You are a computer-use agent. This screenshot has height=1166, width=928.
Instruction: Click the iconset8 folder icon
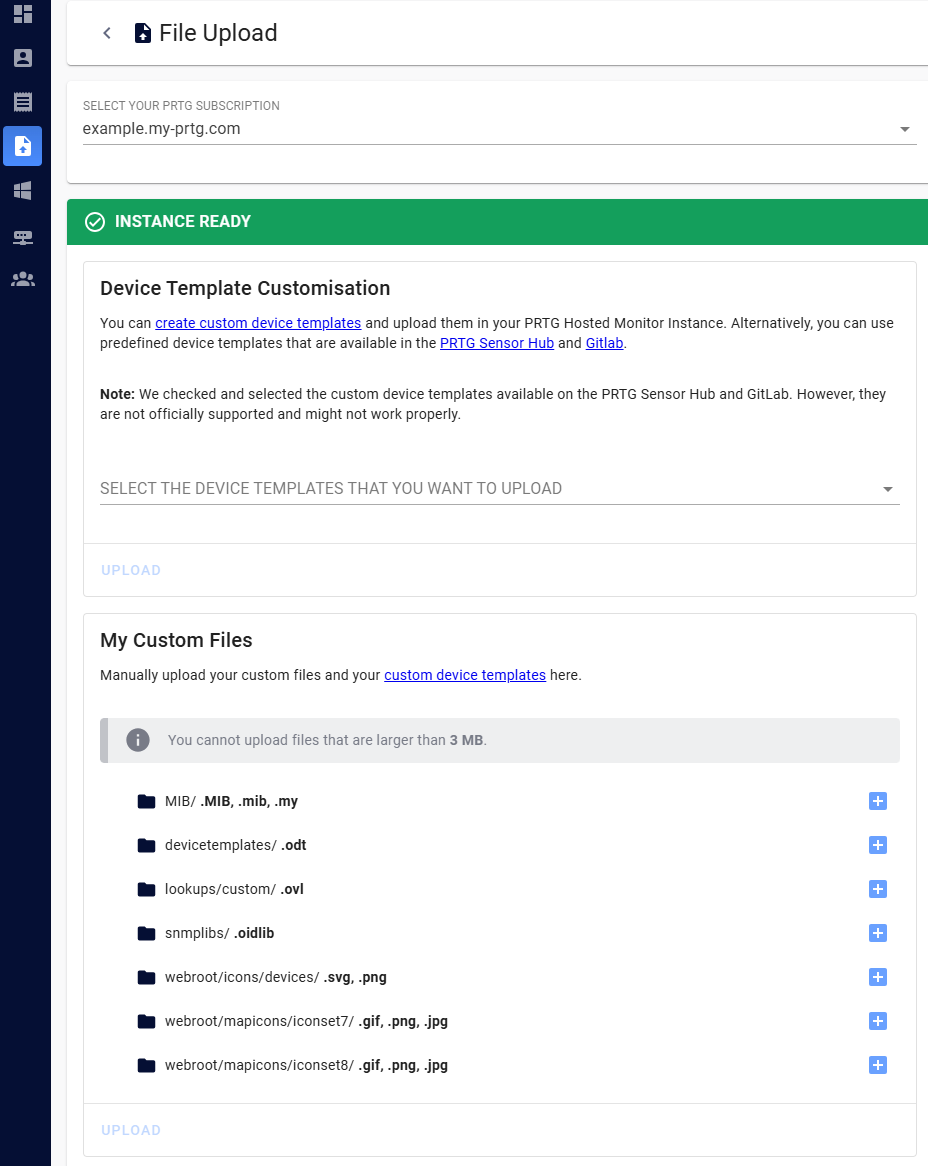[x=146, y=1065]
